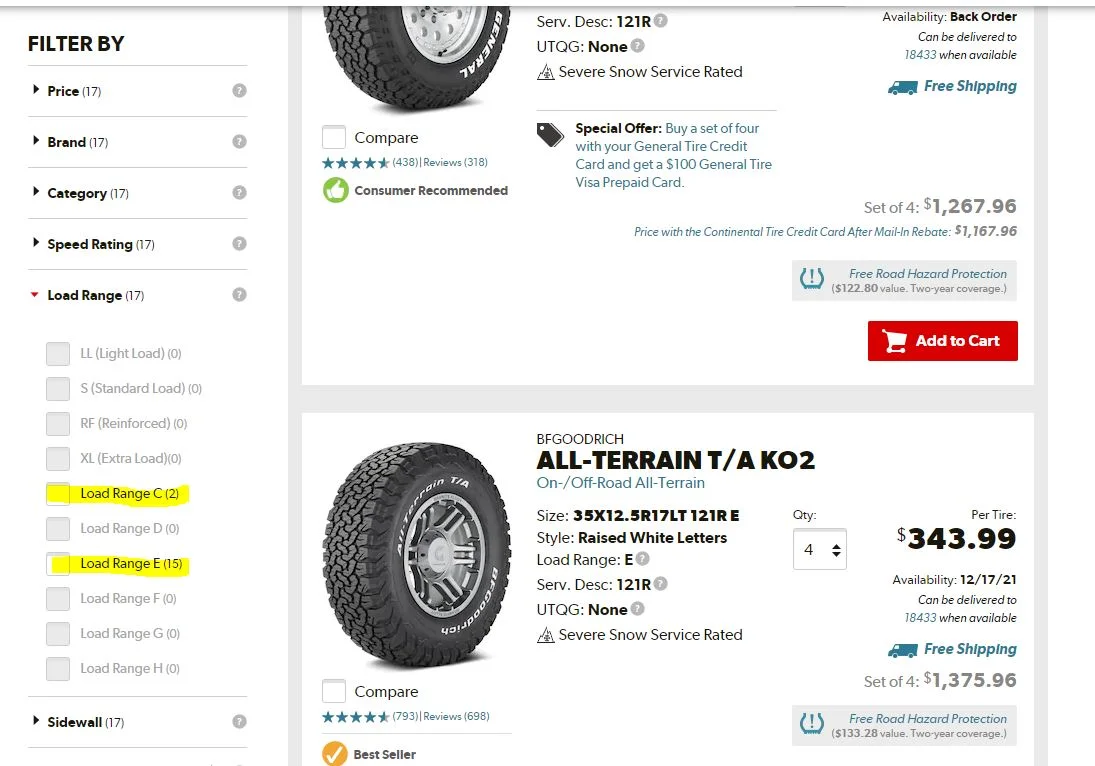Open Reviews (698) link for BFGoodrich tire
This screenshot has width=1095, height=766.
[x=457, y=716]
